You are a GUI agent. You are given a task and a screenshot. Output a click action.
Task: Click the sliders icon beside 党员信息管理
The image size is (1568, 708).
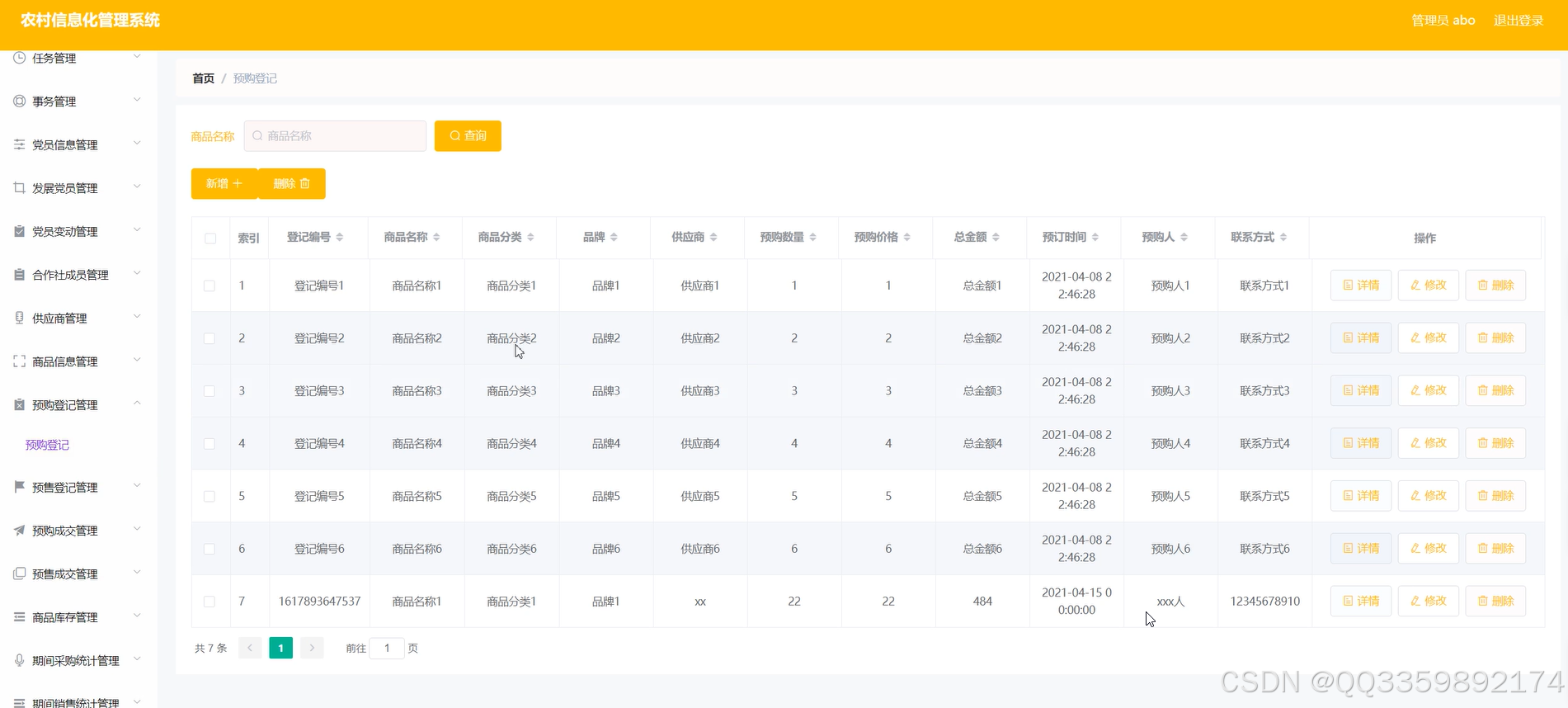point(19,144)
